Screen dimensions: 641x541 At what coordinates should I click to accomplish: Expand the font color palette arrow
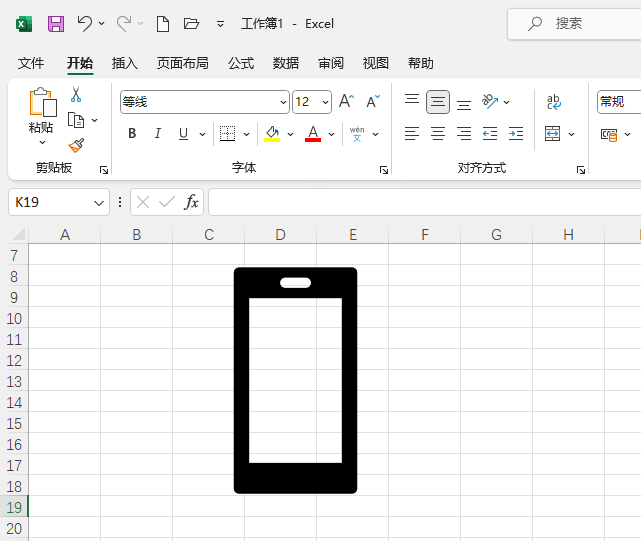[x=332, y=134]
